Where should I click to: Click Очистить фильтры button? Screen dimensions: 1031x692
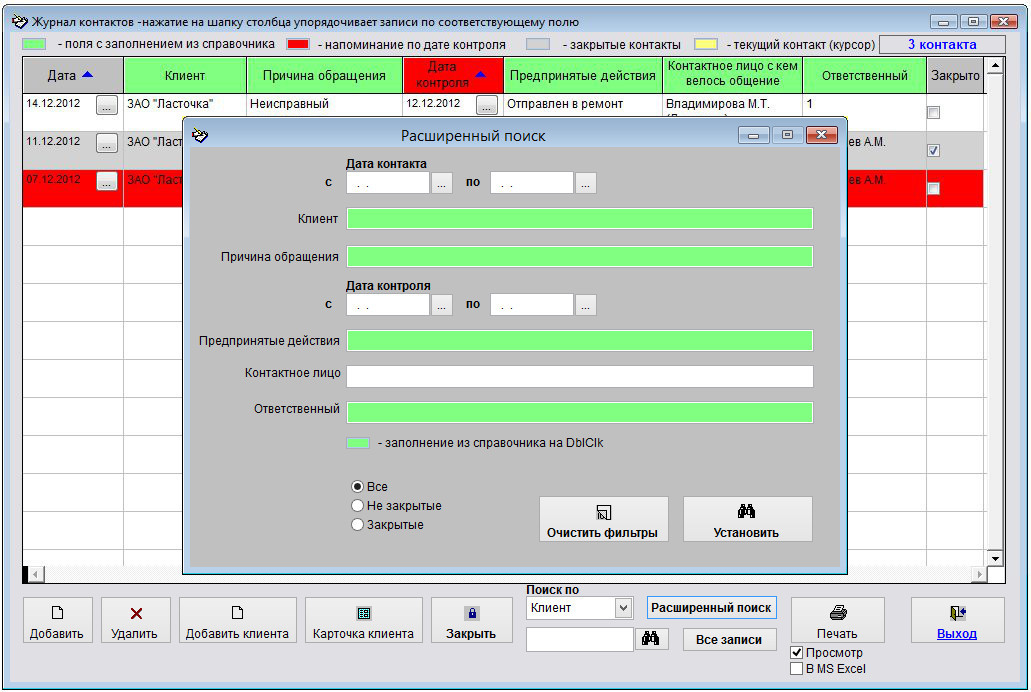tap(603, 520)
